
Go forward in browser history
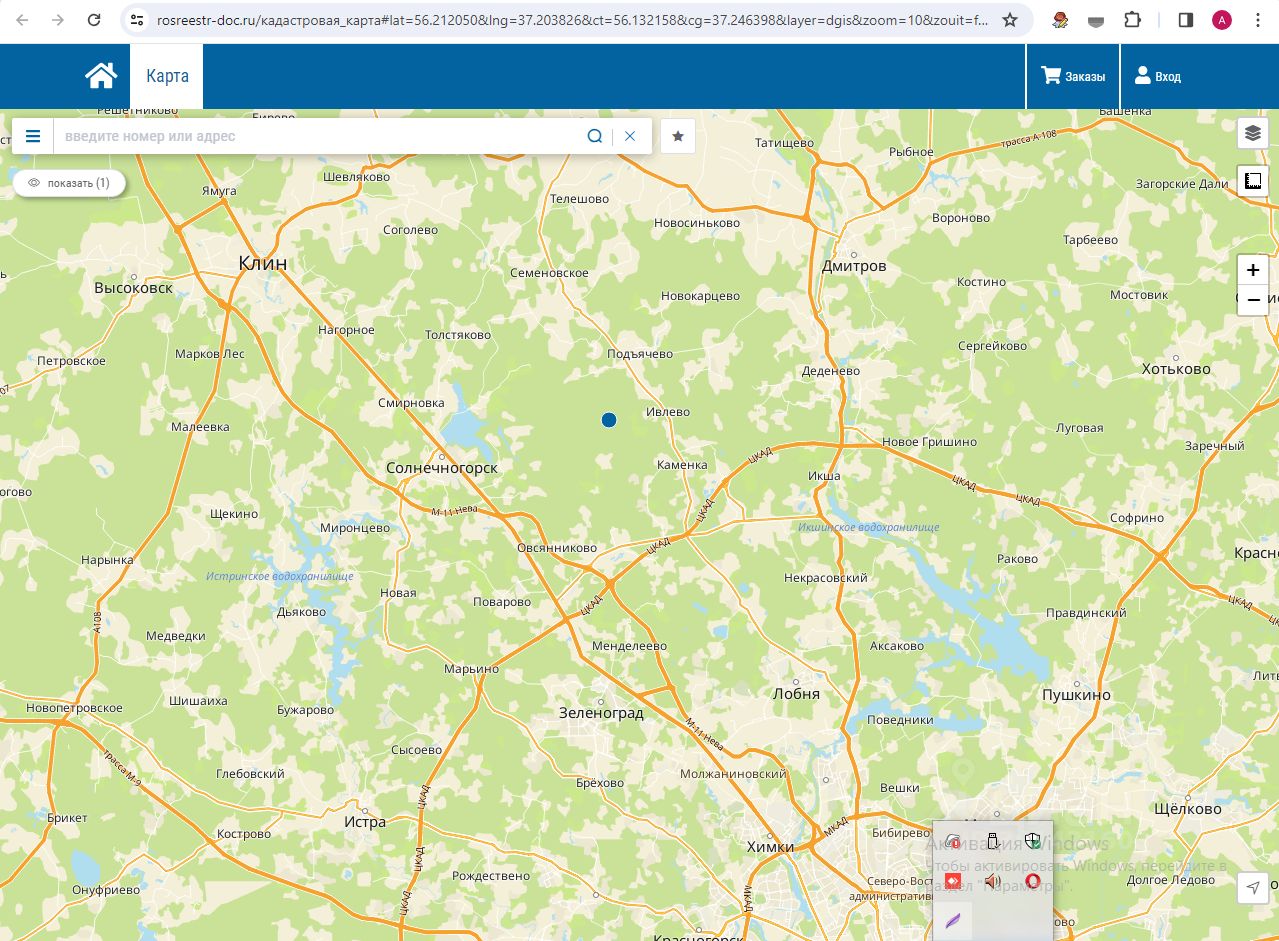(58, 20)
